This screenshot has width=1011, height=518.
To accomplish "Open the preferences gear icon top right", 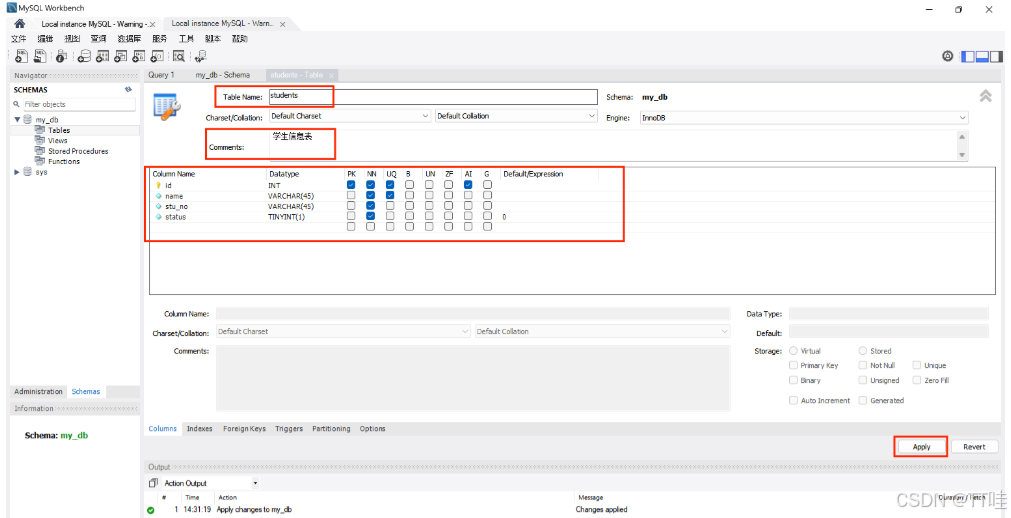I will tap(947, 56).
